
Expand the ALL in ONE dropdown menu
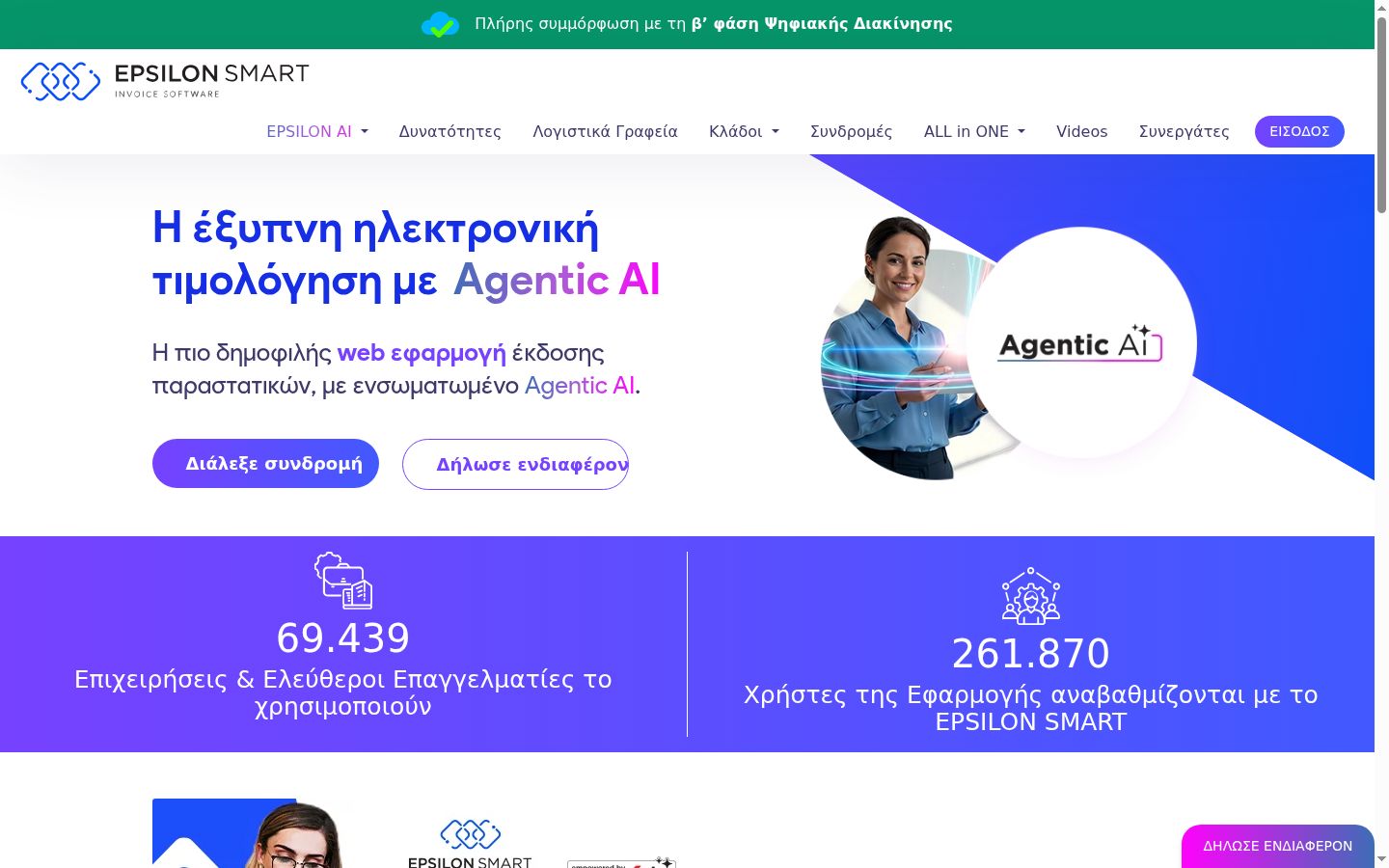[x=974, y=131]
